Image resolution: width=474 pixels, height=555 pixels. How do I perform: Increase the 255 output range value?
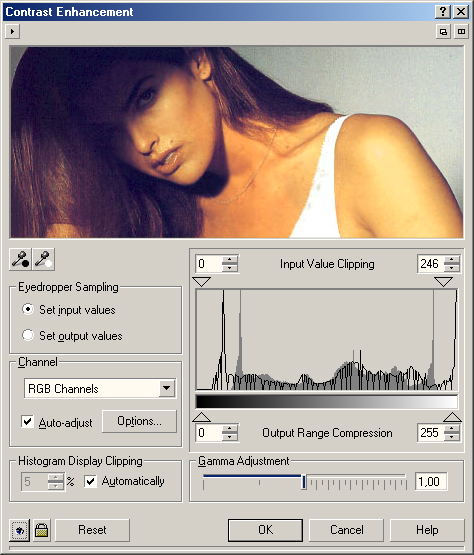pyautogui.click(x=452, y=428)
